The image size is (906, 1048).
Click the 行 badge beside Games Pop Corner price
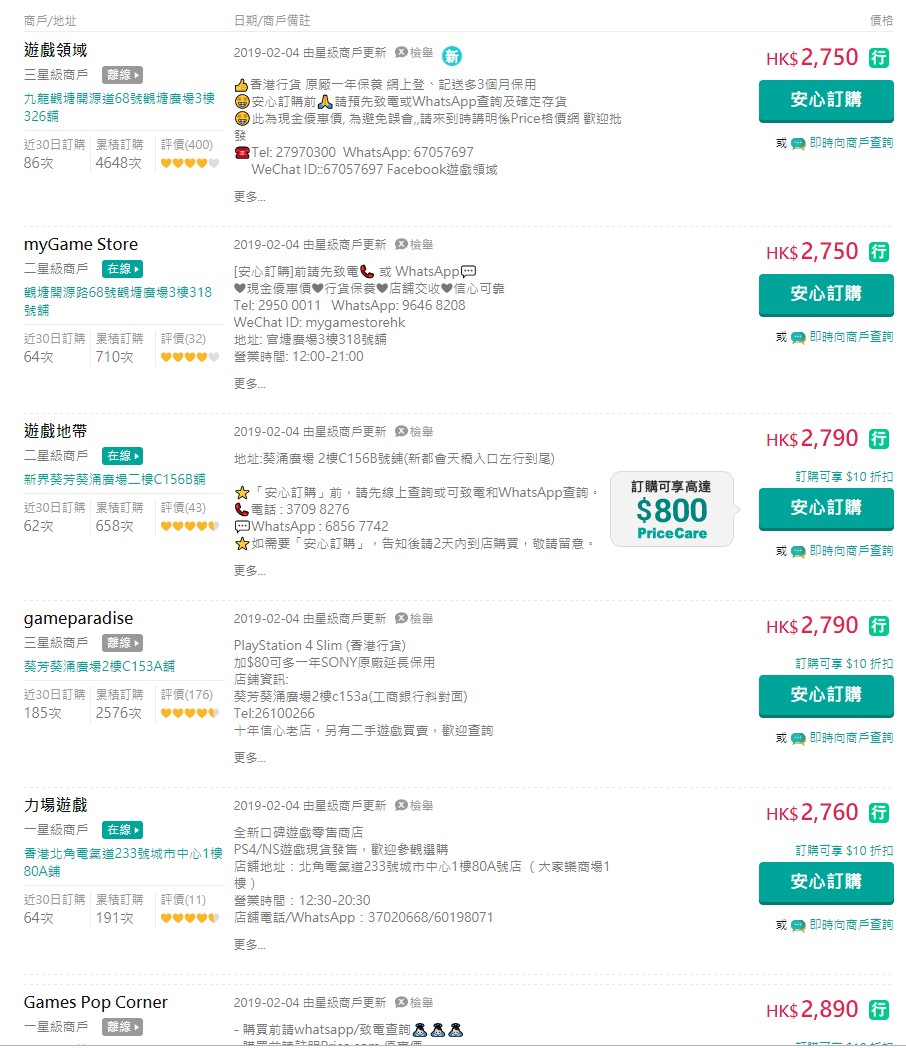click(x=879, y=1010)
